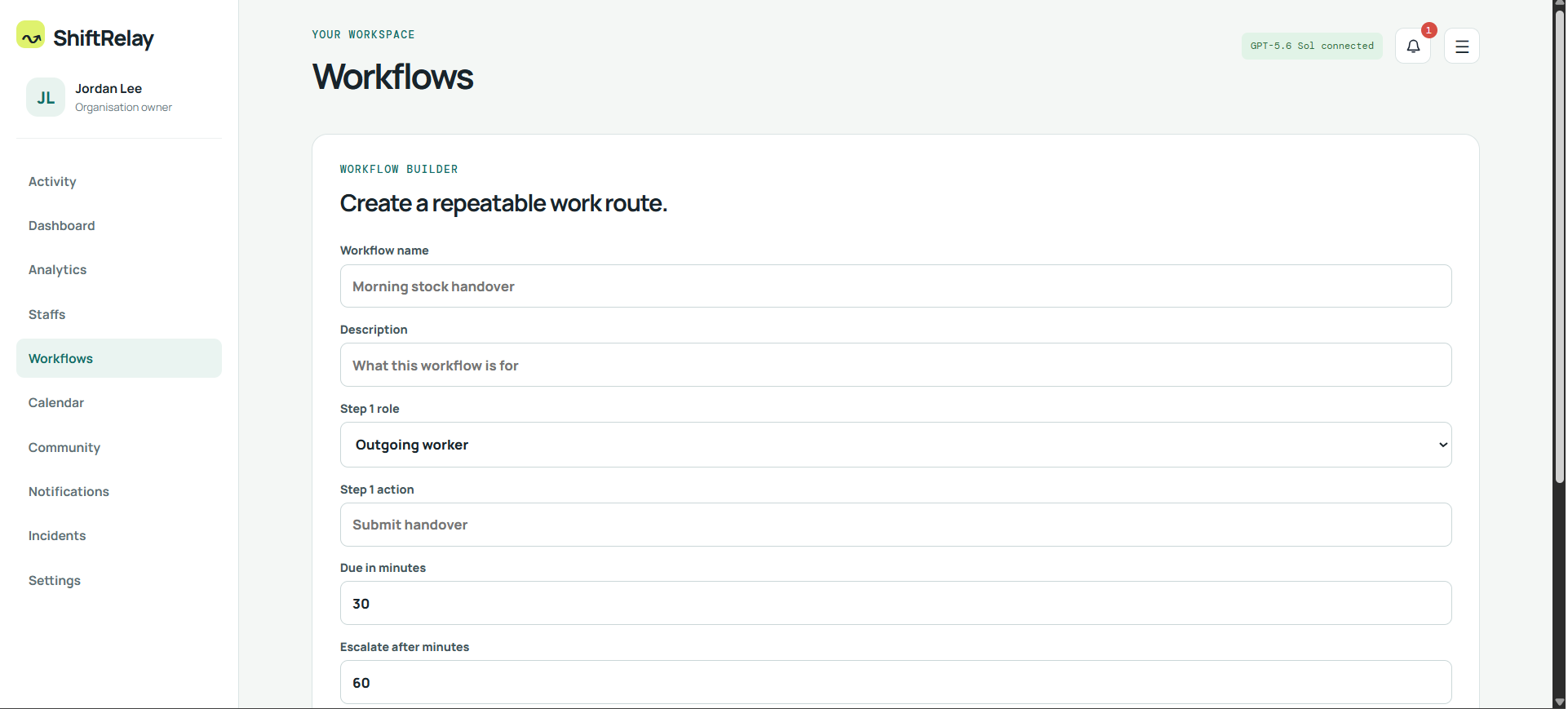Open the hamburger menu icon

(1462, 47)
